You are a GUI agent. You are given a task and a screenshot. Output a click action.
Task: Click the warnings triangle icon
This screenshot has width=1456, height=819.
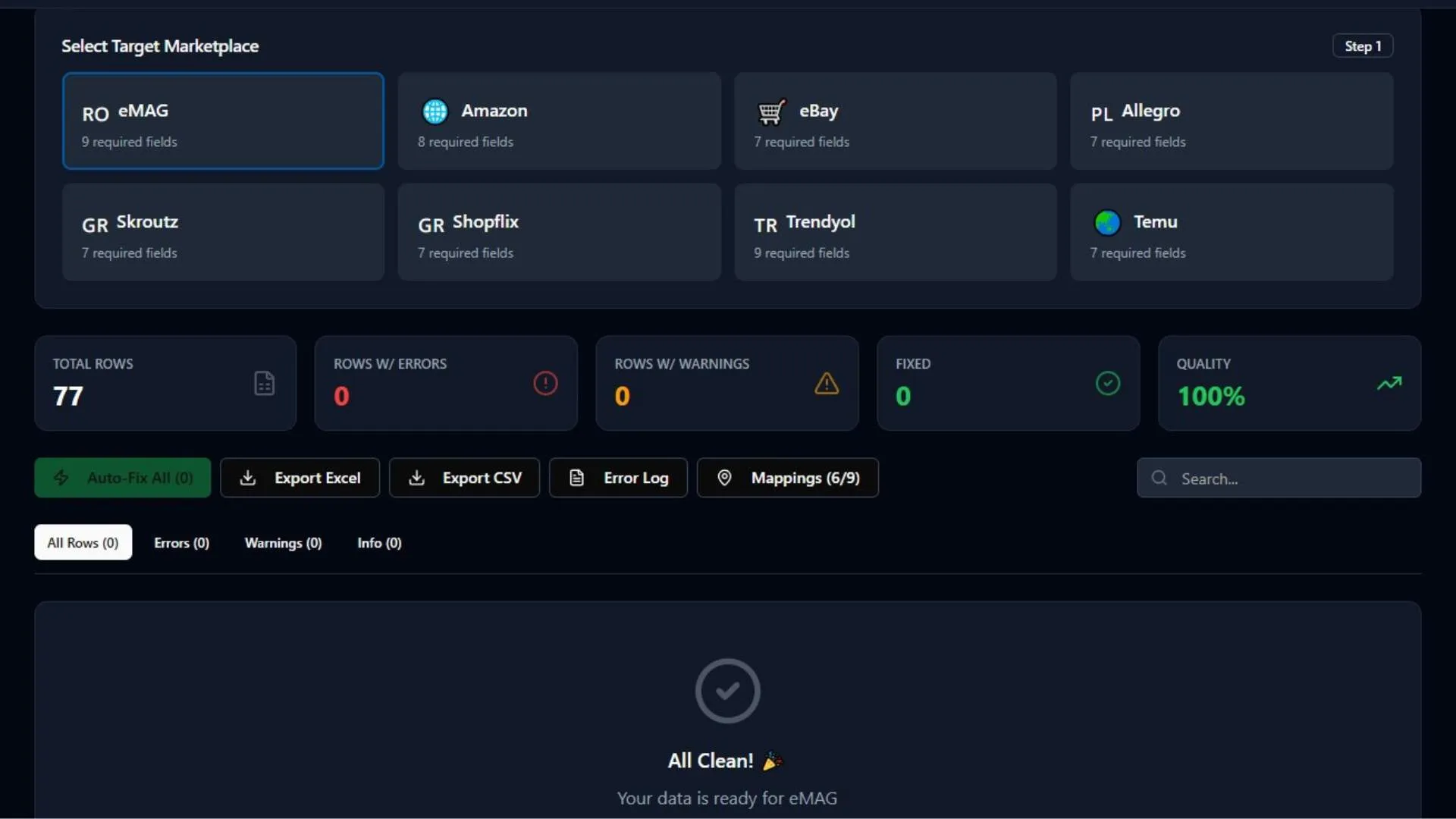click(827, 383)
